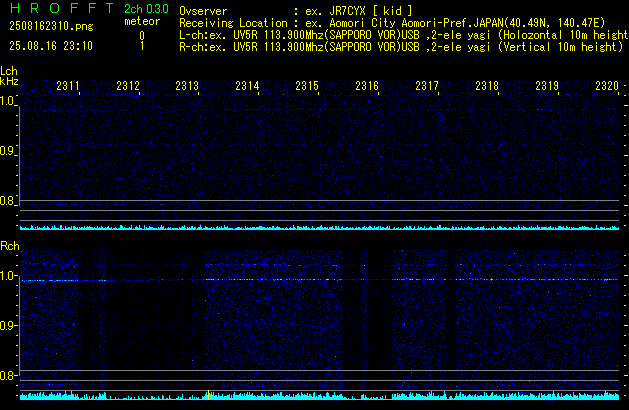Click the 2316 time marker
The height and width of the screenshot is (410, 629).
coord(367,86)
